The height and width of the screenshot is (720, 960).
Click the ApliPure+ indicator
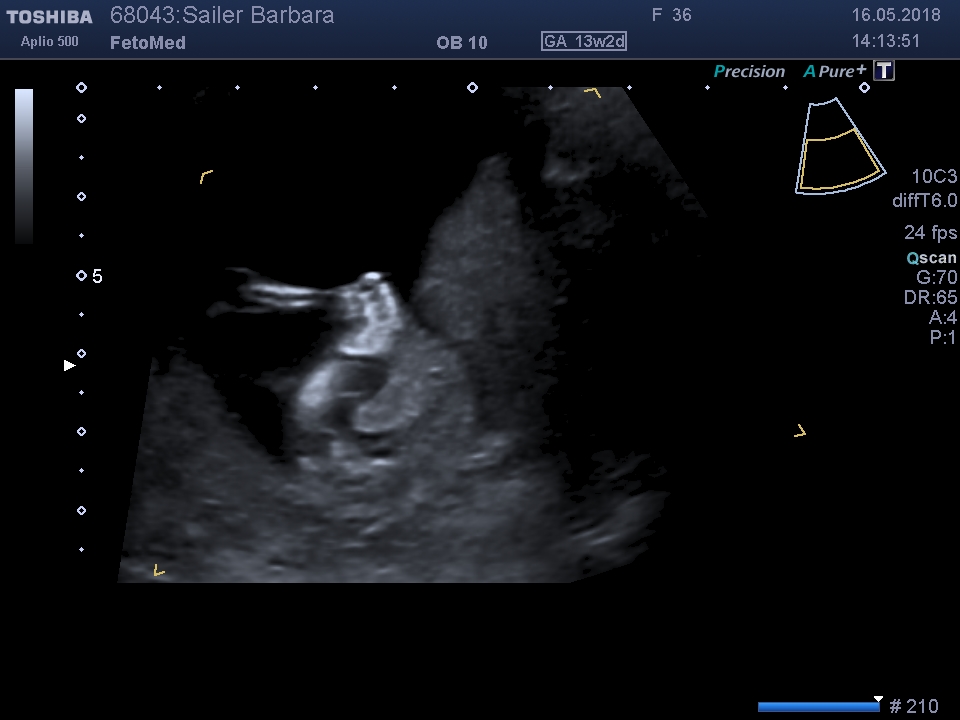coord(835,72)
